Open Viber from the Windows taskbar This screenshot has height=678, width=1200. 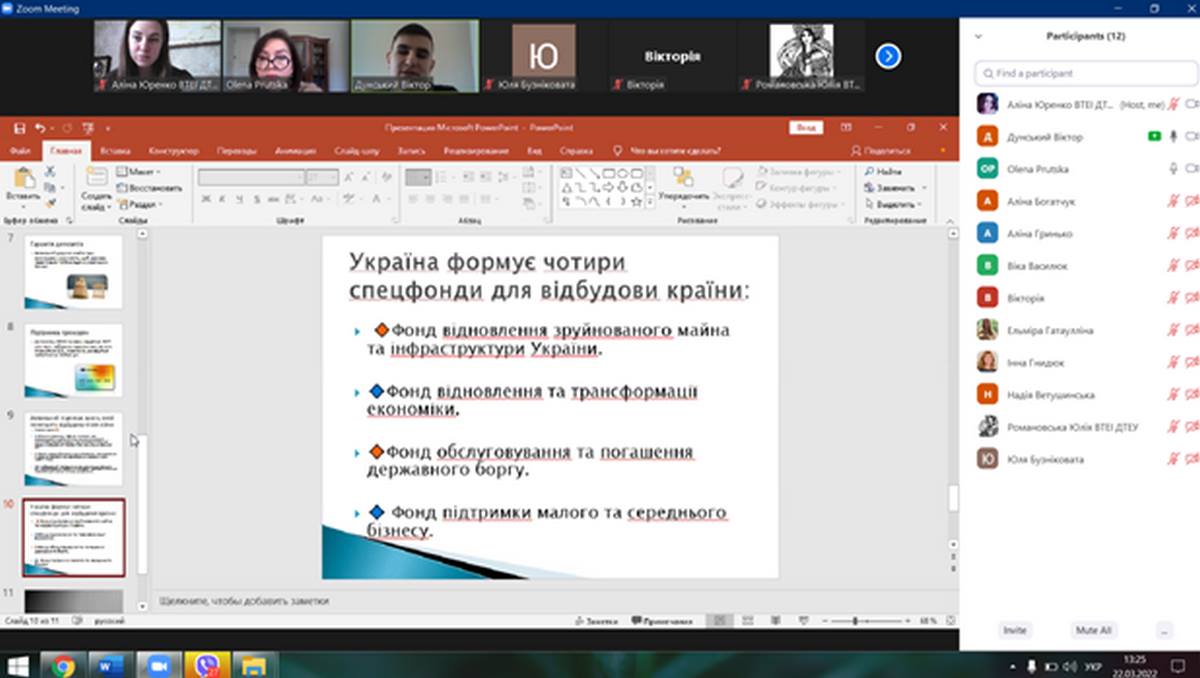click(x=208, y=665)
